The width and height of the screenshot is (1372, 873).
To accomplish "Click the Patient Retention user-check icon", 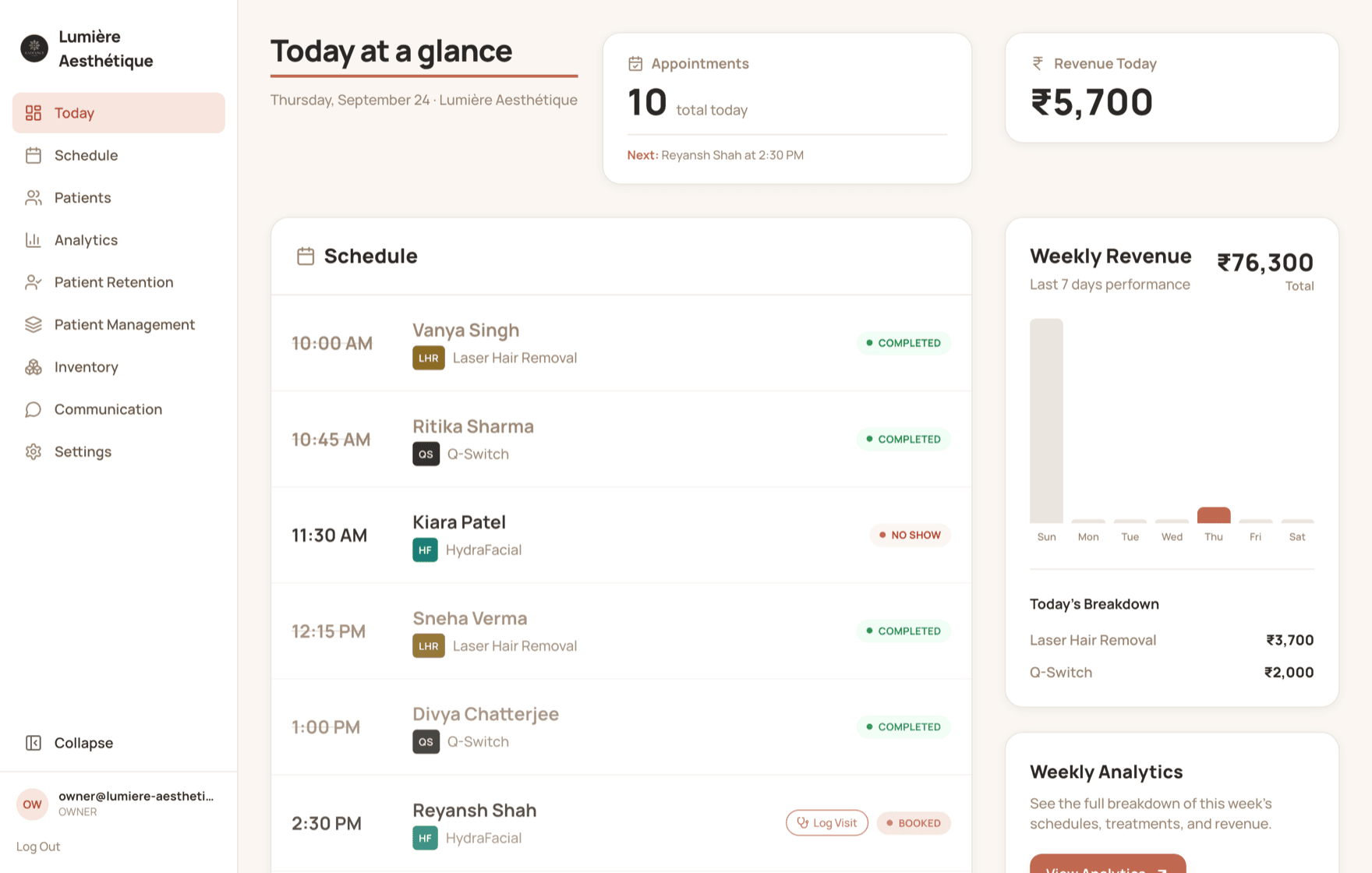I will [x=34, y=282].
